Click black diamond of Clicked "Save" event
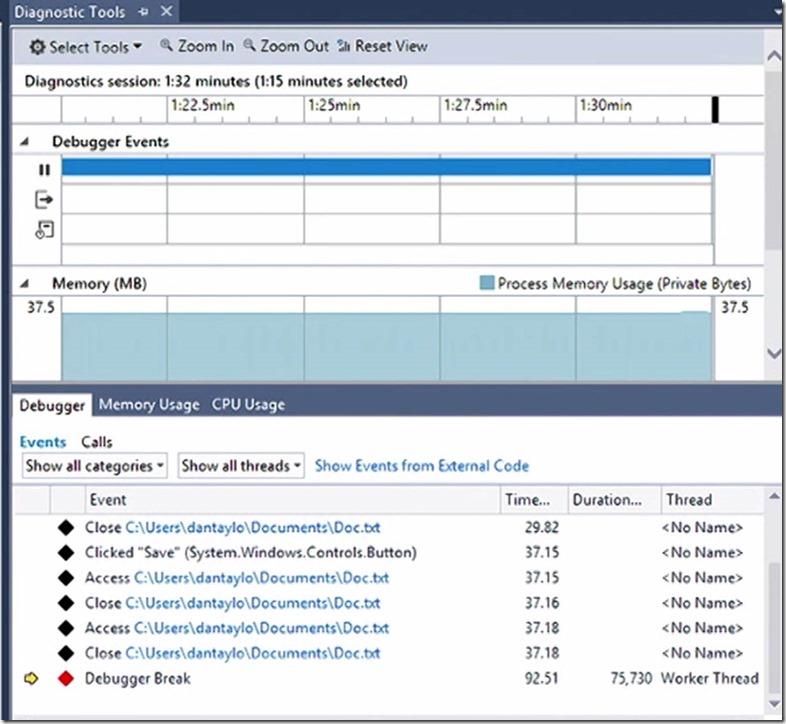The width and height of the screenshot is (786, 724). pos(66,553)
